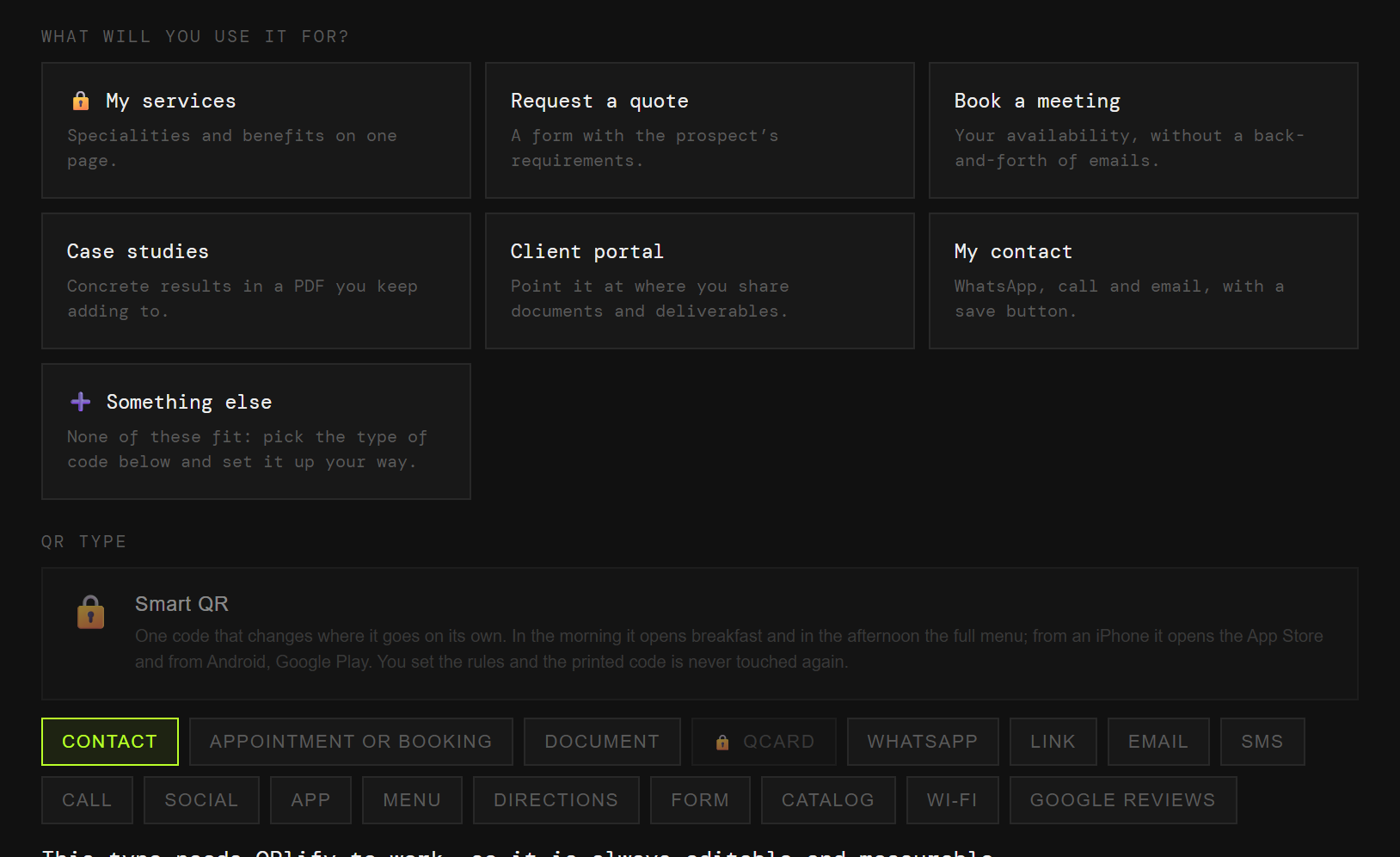Click the 'WHAT WILL YOU USE IT FOR?' heading
The width and height of the screenshot is (1400, 857).
(195, 36)
